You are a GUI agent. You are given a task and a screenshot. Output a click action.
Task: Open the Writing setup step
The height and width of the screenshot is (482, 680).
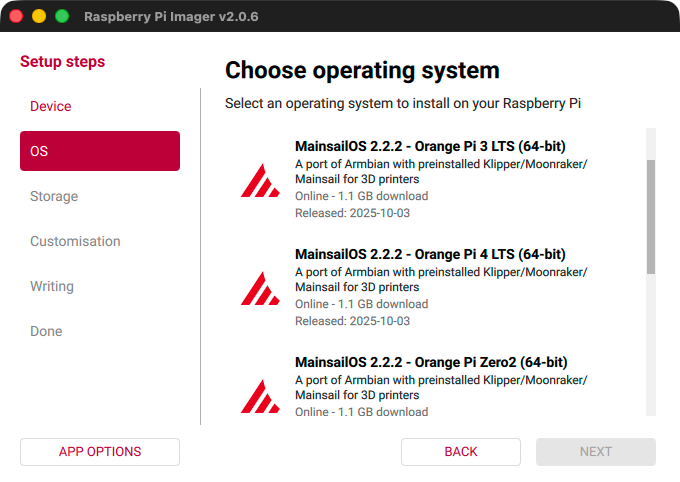pyautogui.click(x=100, y=286)
